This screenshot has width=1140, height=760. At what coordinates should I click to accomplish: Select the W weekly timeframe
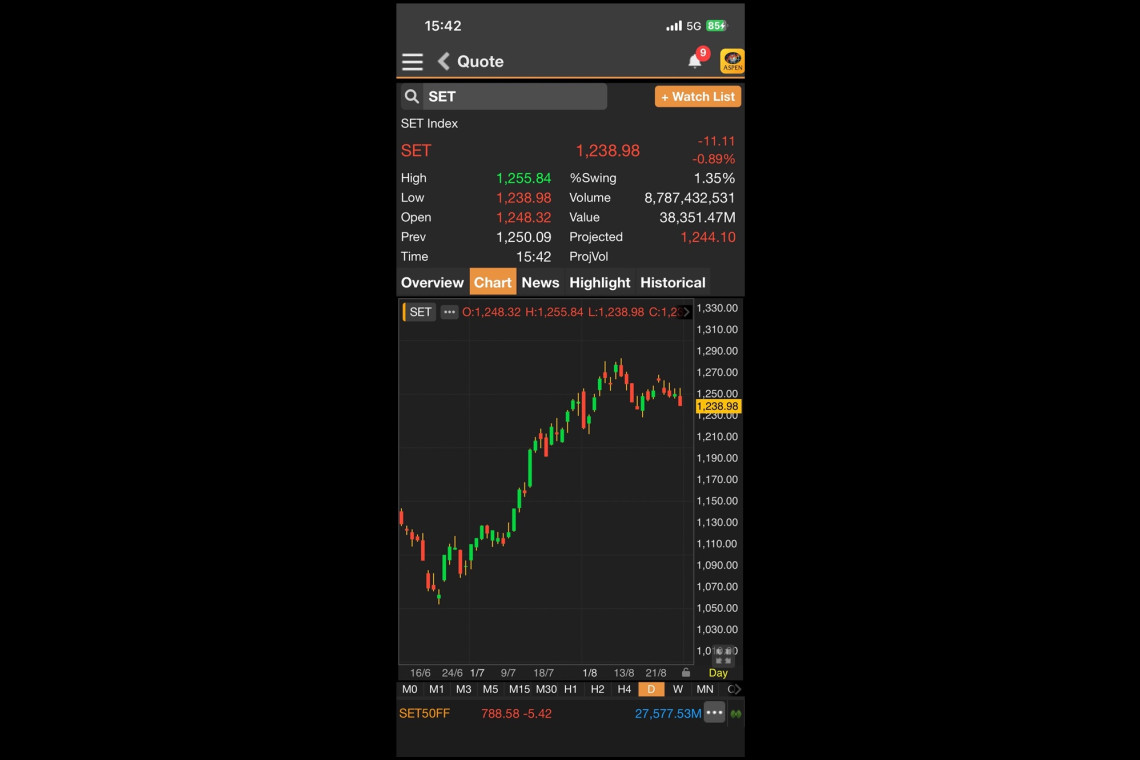pyautogui.click(x=678, y=689)
